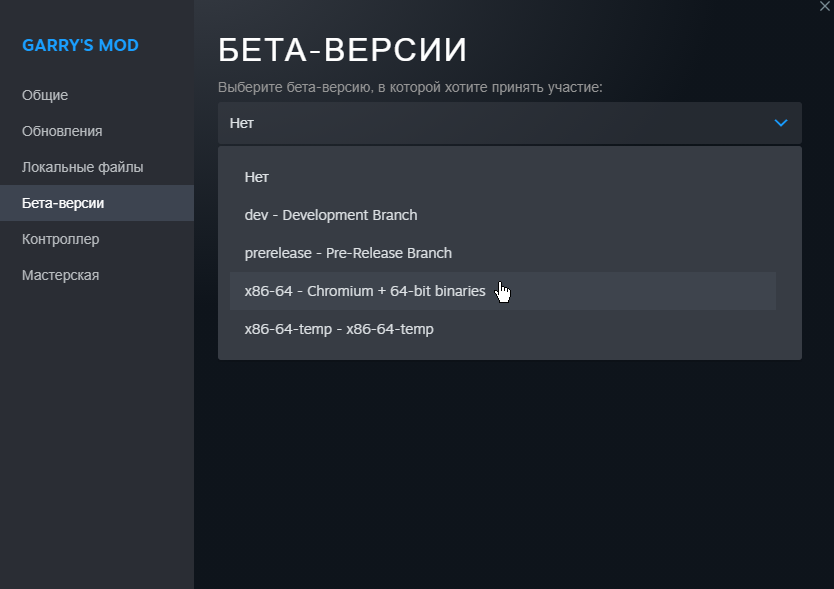834x589 pixels.
Task: Choose the x86-64-temp branch option
Action: coord(339,329)
